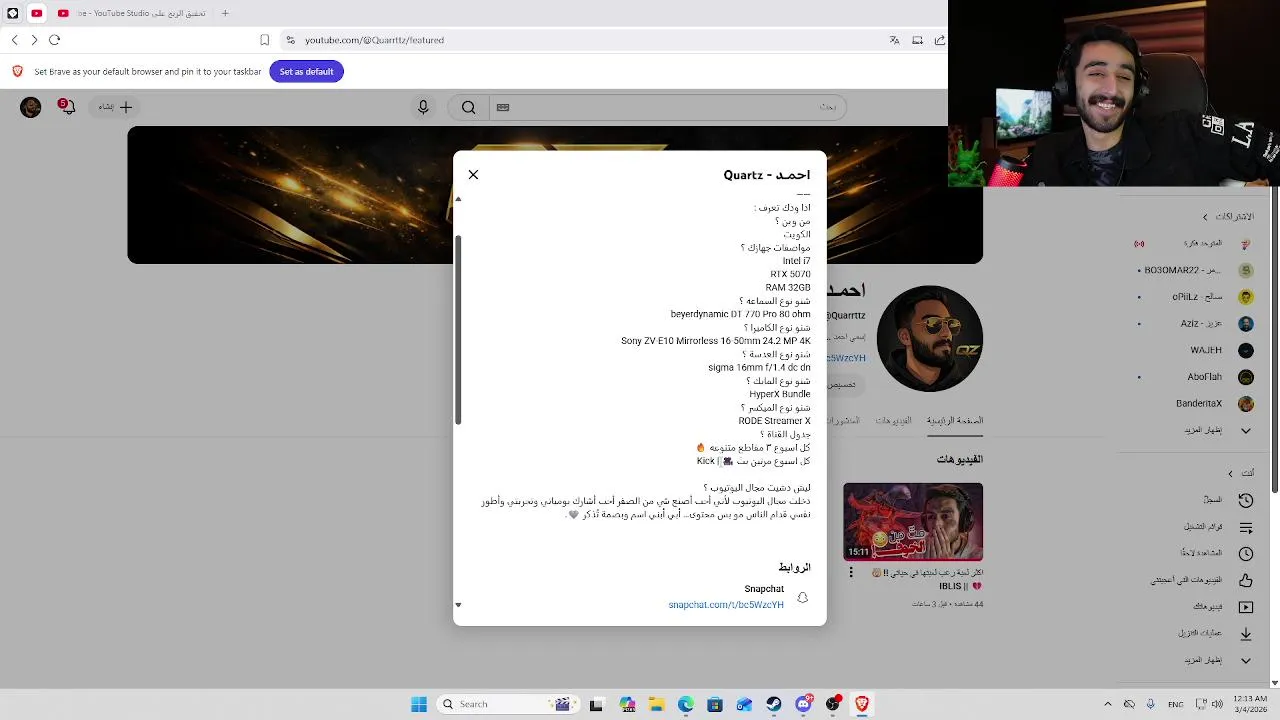Viewport: 1280px width, 720px height.
Task: Open YouTube account avatar menu
Action: 31,107
